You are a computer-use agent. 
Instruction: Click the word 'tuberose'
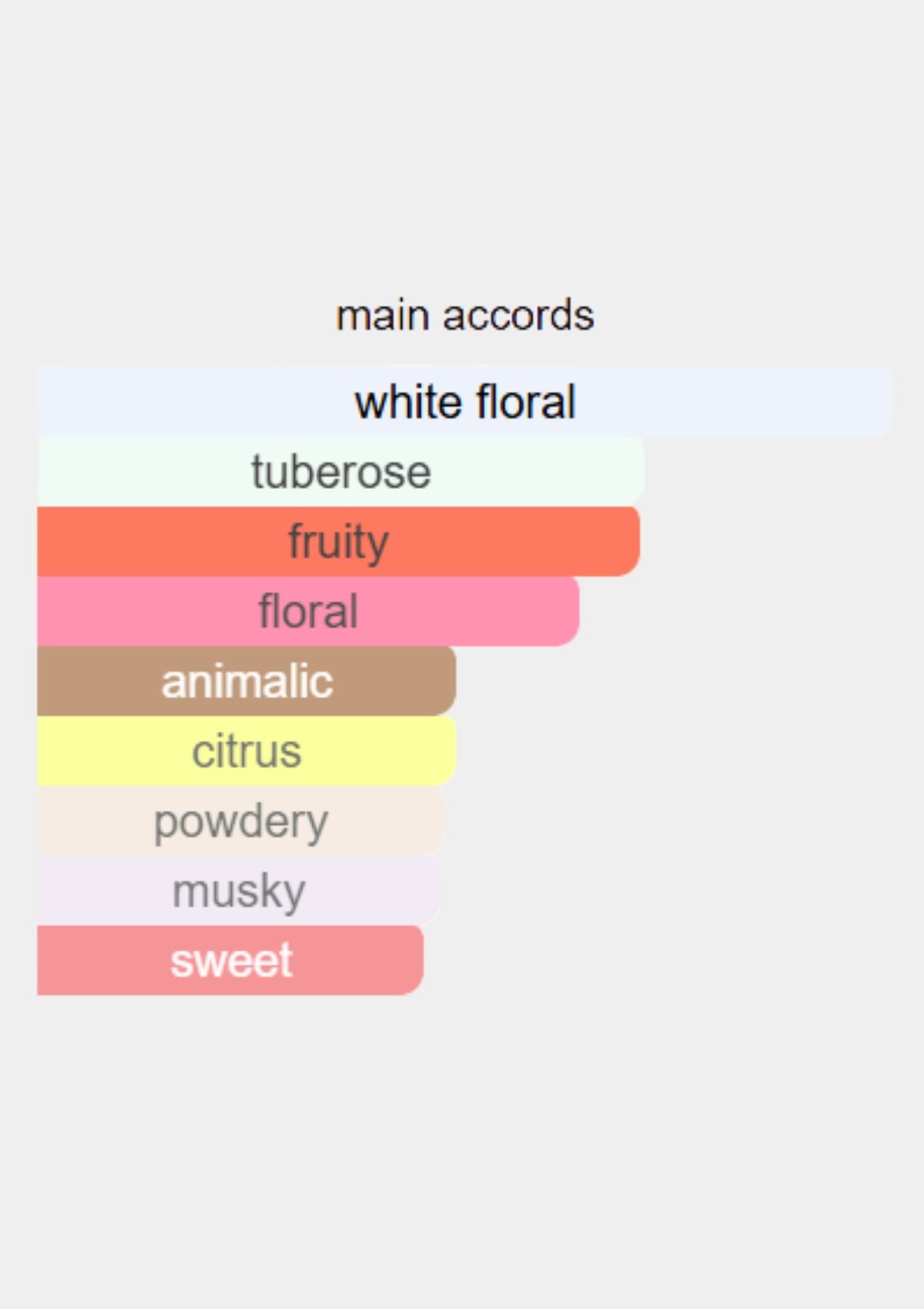[340, 471]
